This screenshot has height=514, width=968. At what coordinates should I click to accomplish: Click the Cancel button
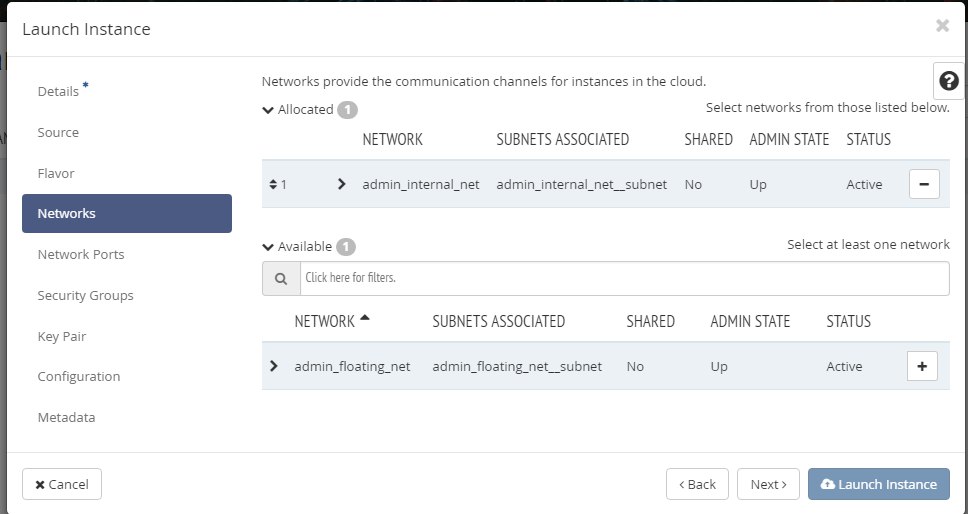point(62,484)
